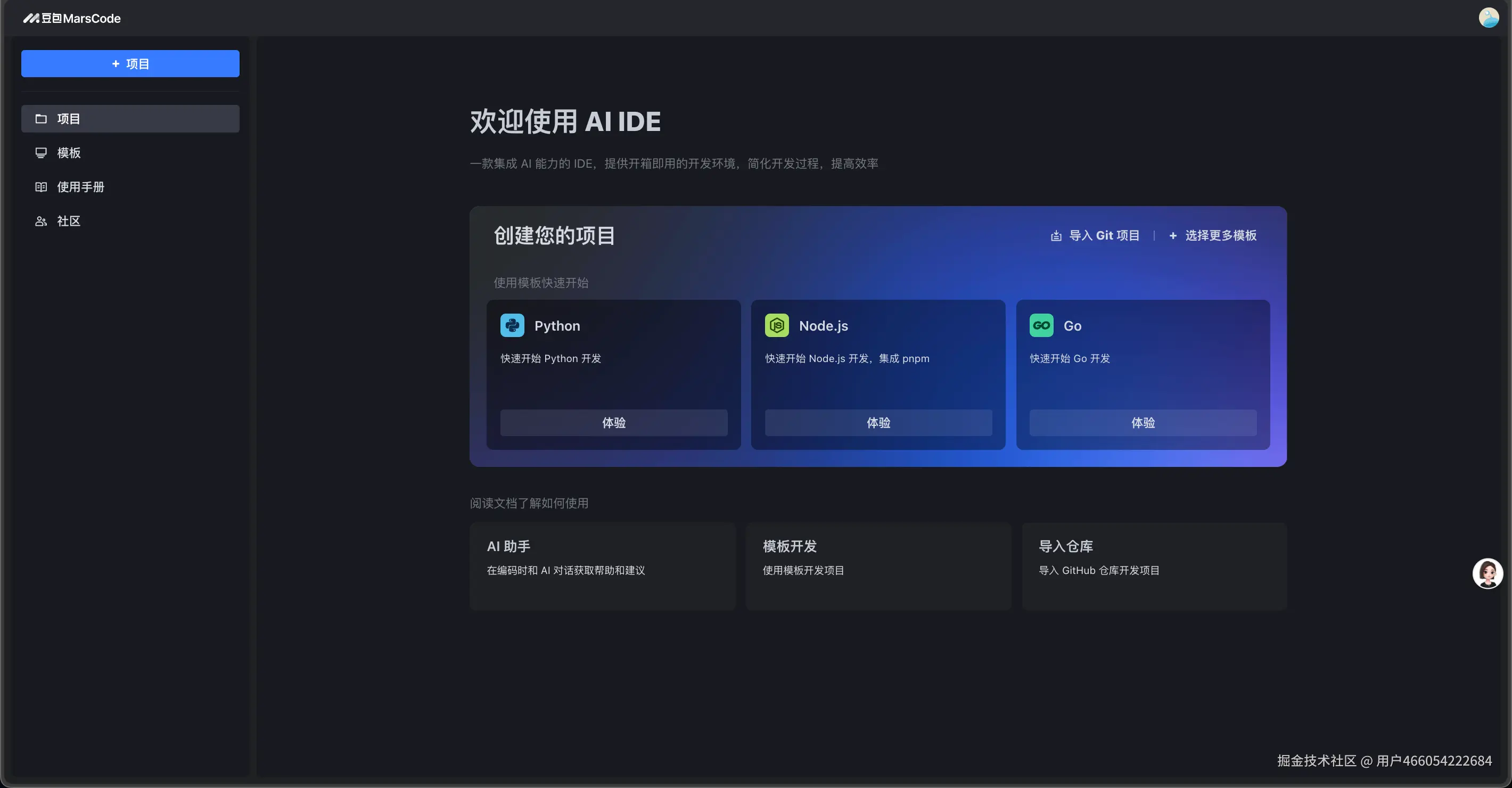
Task: Click the floating AI assistant avatar
Action: point(1487,573)
